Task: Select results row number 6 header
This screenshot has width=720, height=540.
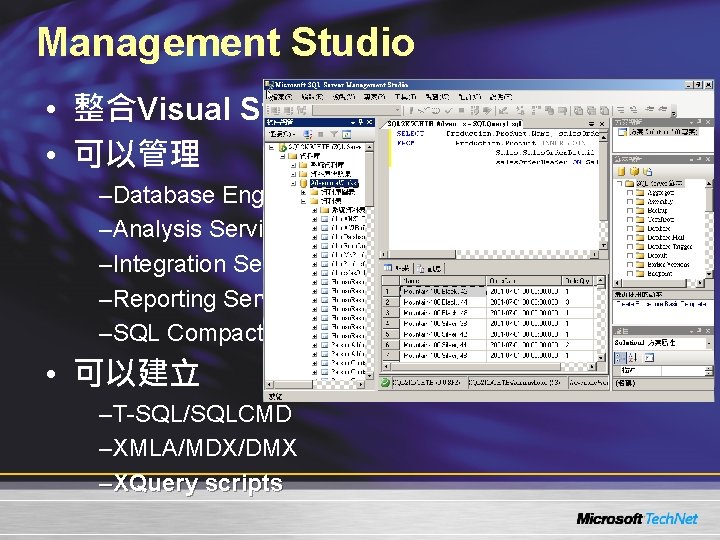Action: [390, 345]
